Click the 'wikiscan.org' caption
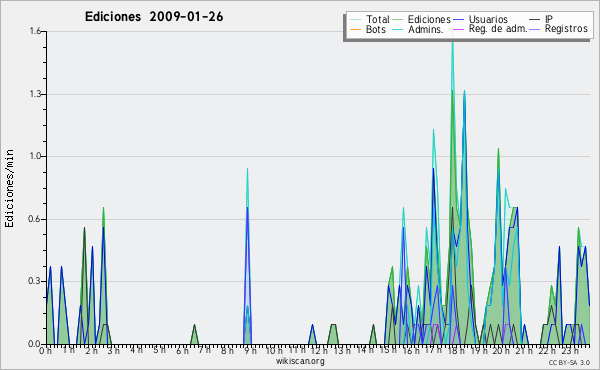Viewport: 600px width, 370px height. [300, 361]
